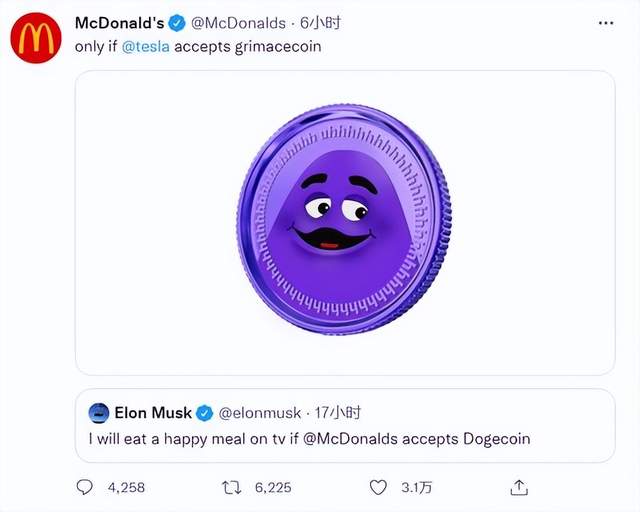Open the @tesla mention link
Viewport: 640px width, 512px height.
(147, 47)
